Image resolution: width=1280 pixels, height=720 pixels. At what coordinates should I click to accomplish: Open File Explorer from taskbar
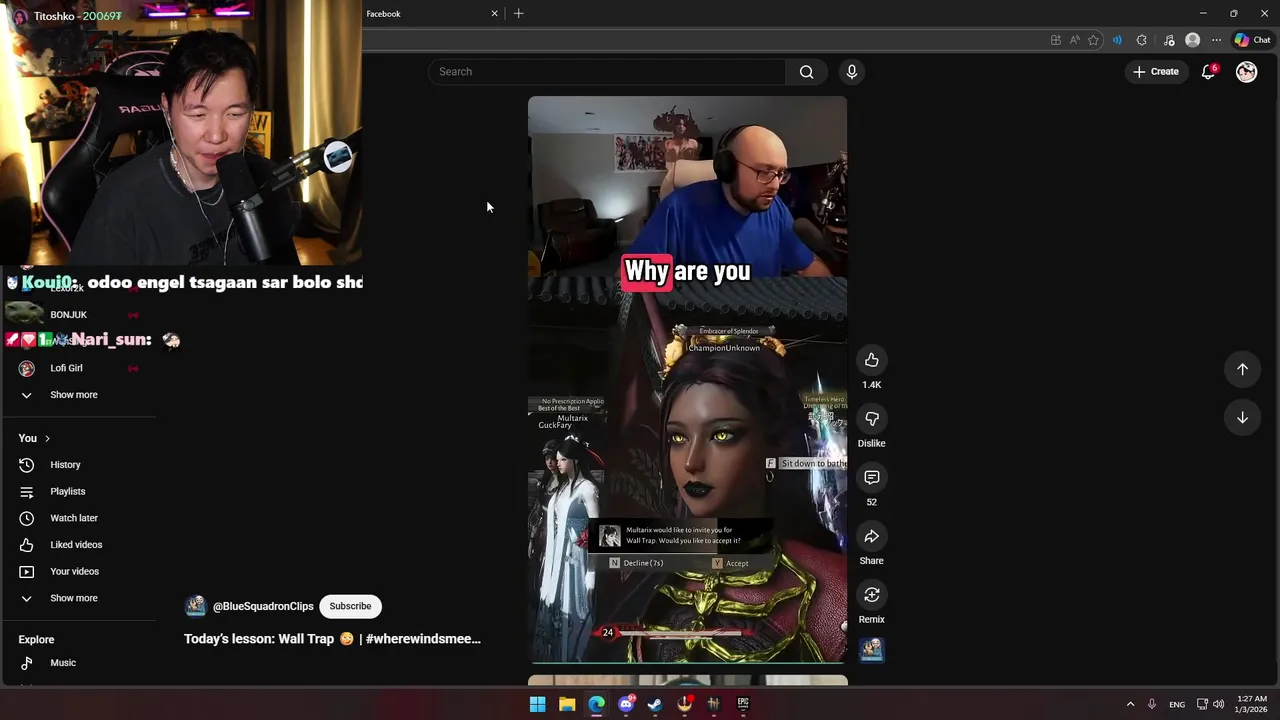[567, 704]
